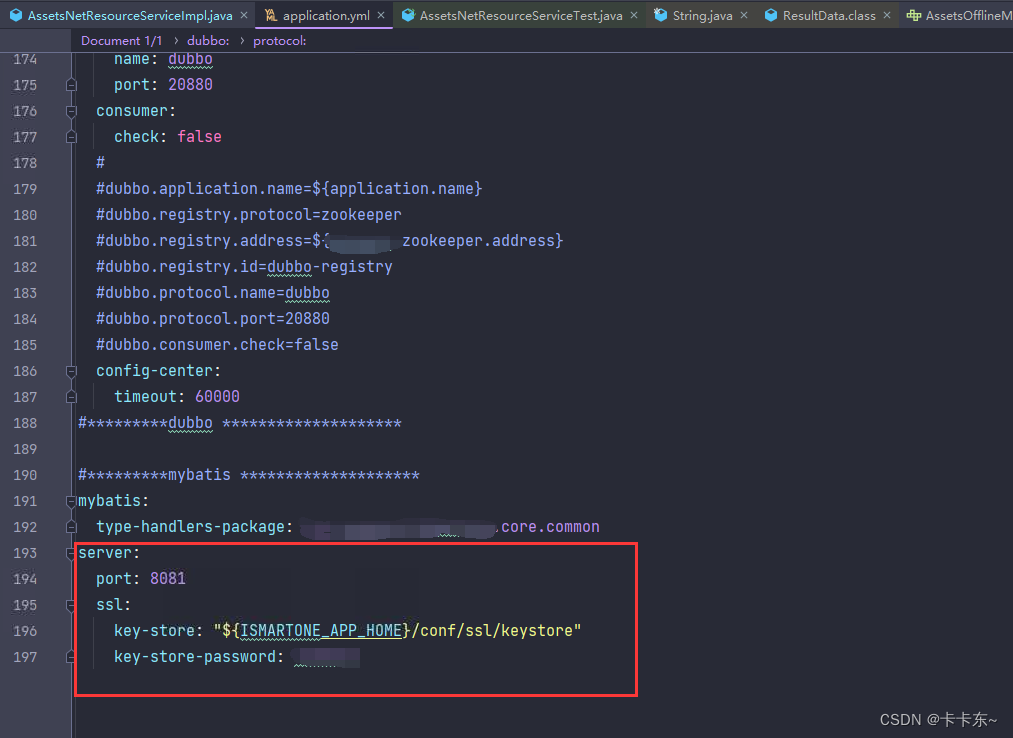
Task: Open AssetsNetResourceServiceTest.java tab
Action: [x=521, y=16]
